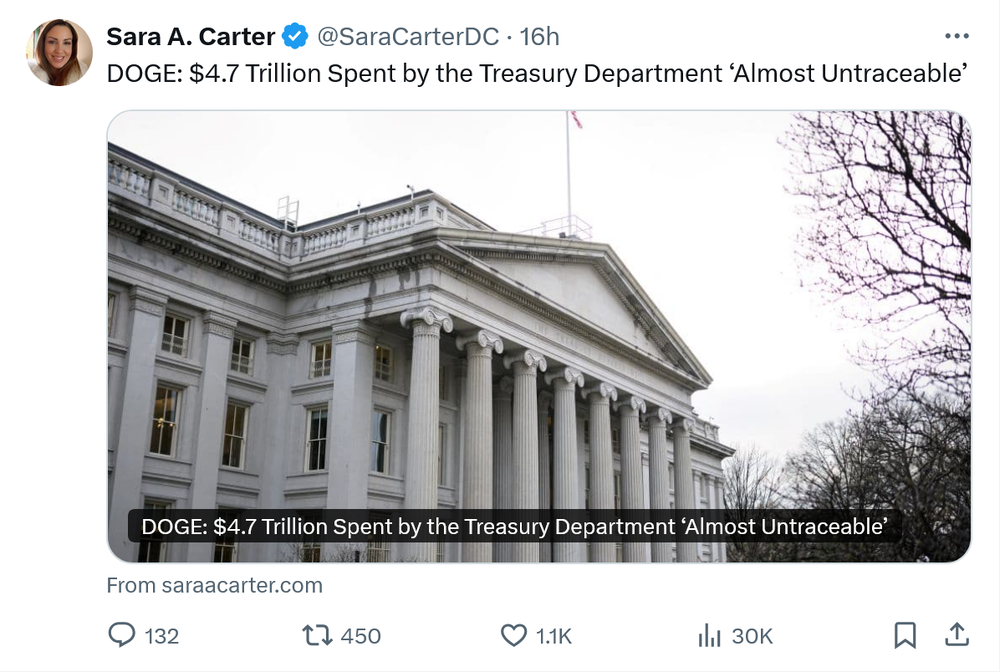Screen dimensions: 1000x672
Task: Like the post with the heart icon
Action: click(513, 635)
